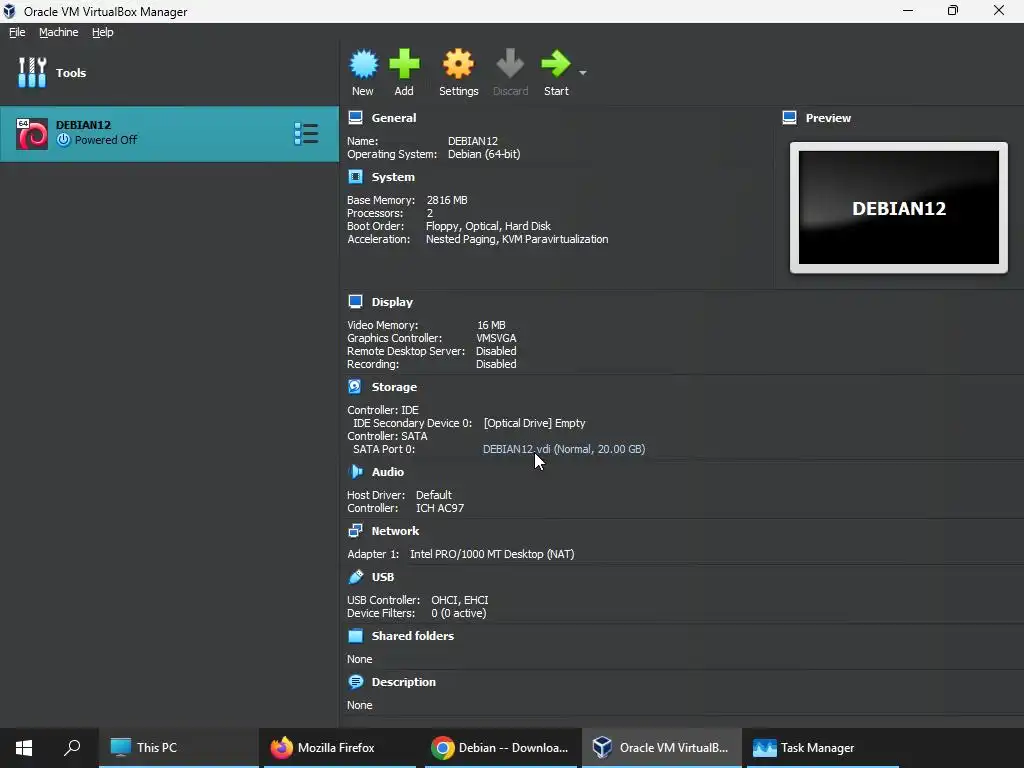
Task: Click the Floppy, Optical, Hard Disk boot order
Action: pyautogui.click(x=488, y=227)
